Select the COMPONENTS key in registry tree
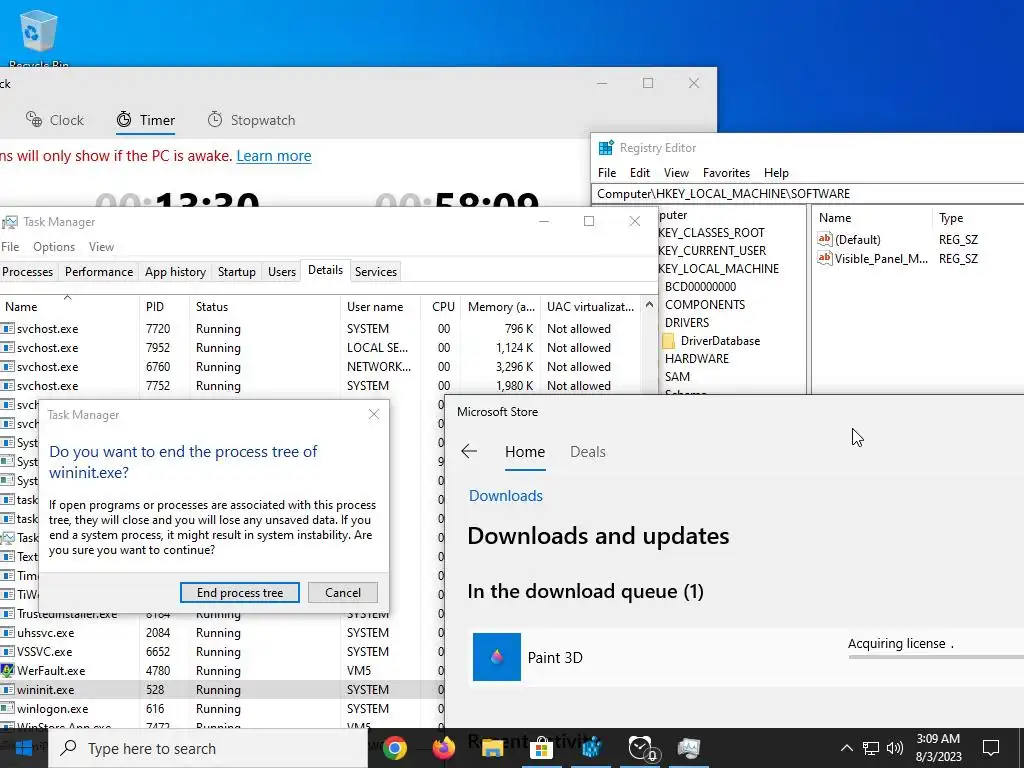The width and height of the screenshot is (1024, 768). pyautogui.click(x=705, y=305)
